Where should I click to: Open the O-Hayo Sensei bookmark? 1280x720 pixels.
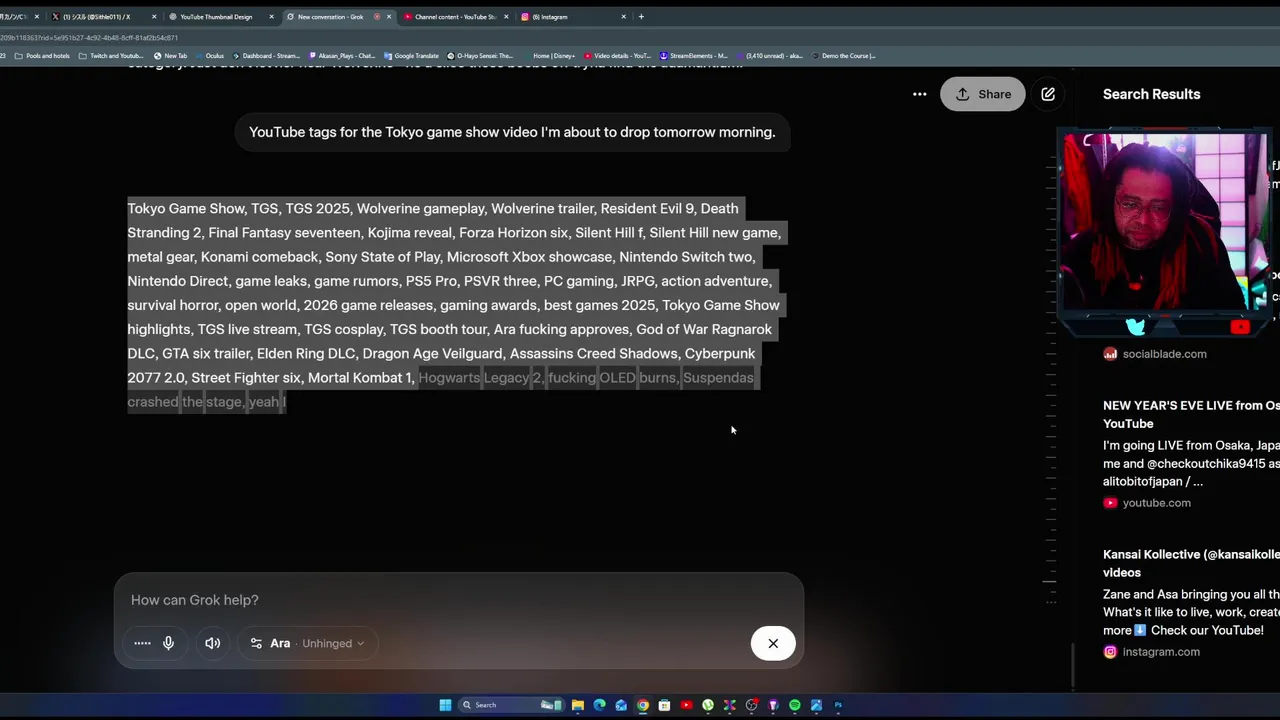coord(480,56)
